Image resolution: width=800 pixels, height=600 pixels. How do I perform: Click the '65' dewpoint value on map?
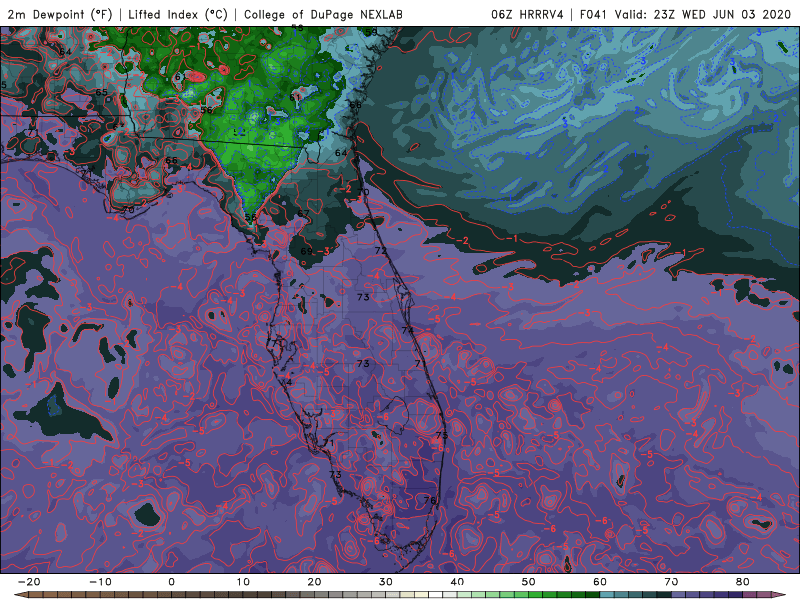click(x=102, y=92)
